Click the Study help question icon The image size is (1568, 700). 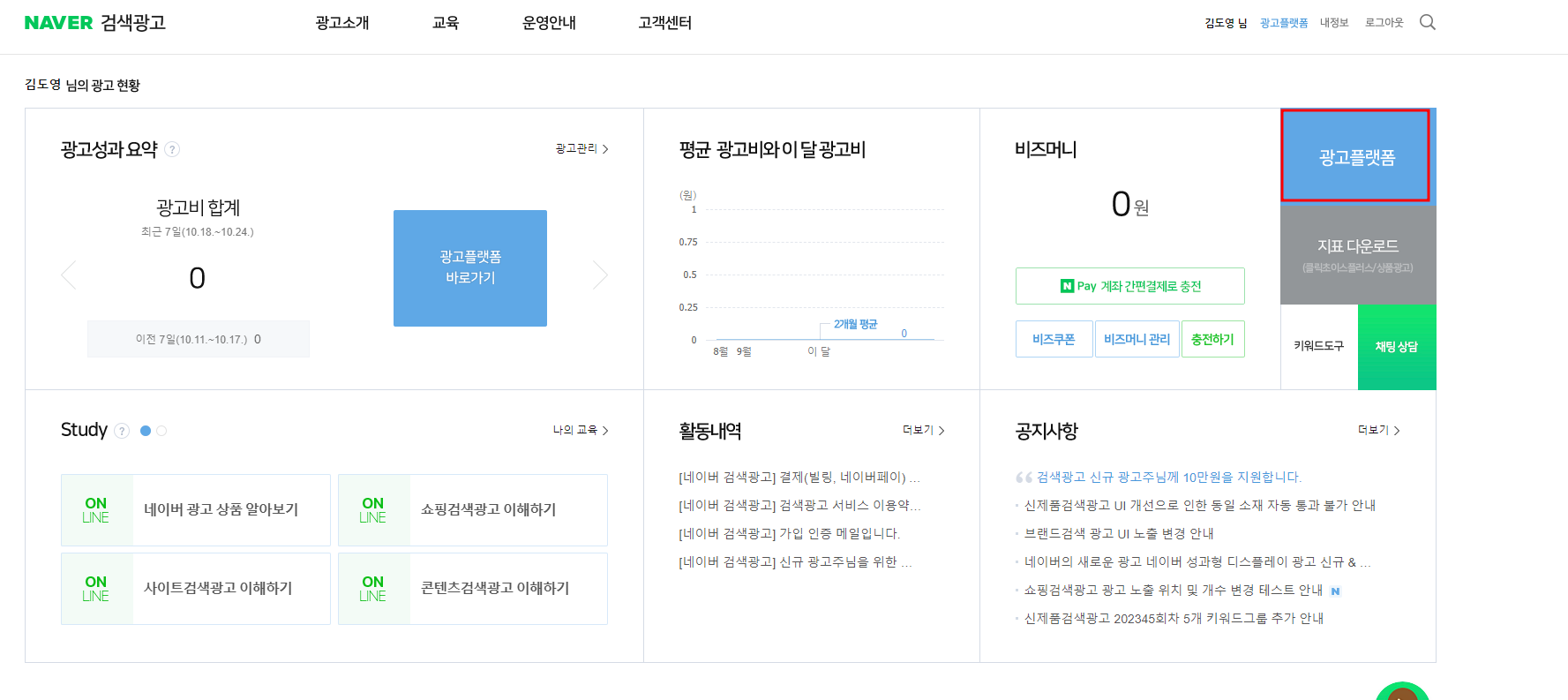tap(123, 431)
